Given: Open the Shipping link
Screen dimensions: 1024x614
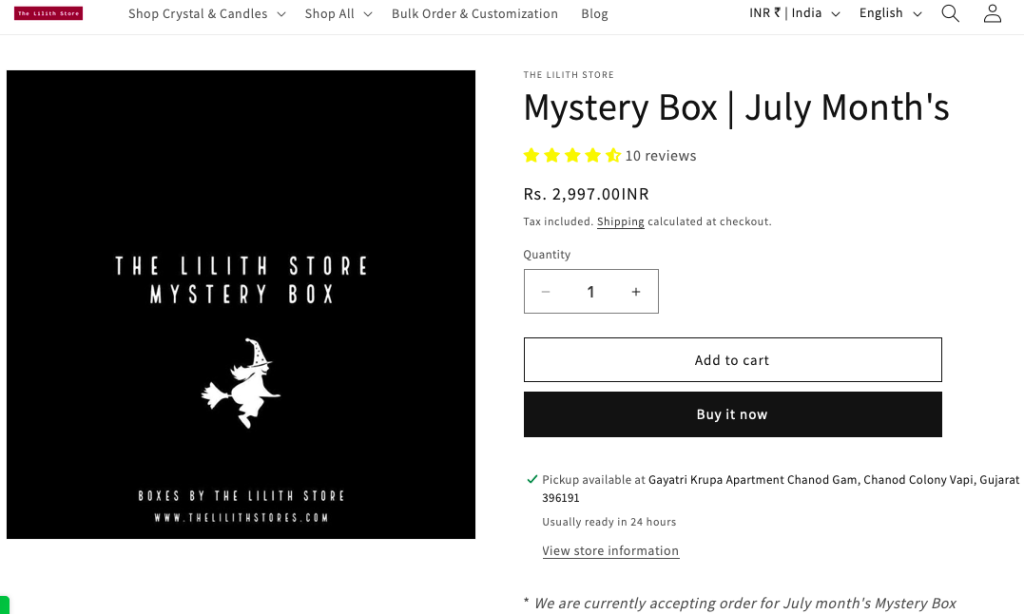Looking at the screenshot, I should coord(620,221).
